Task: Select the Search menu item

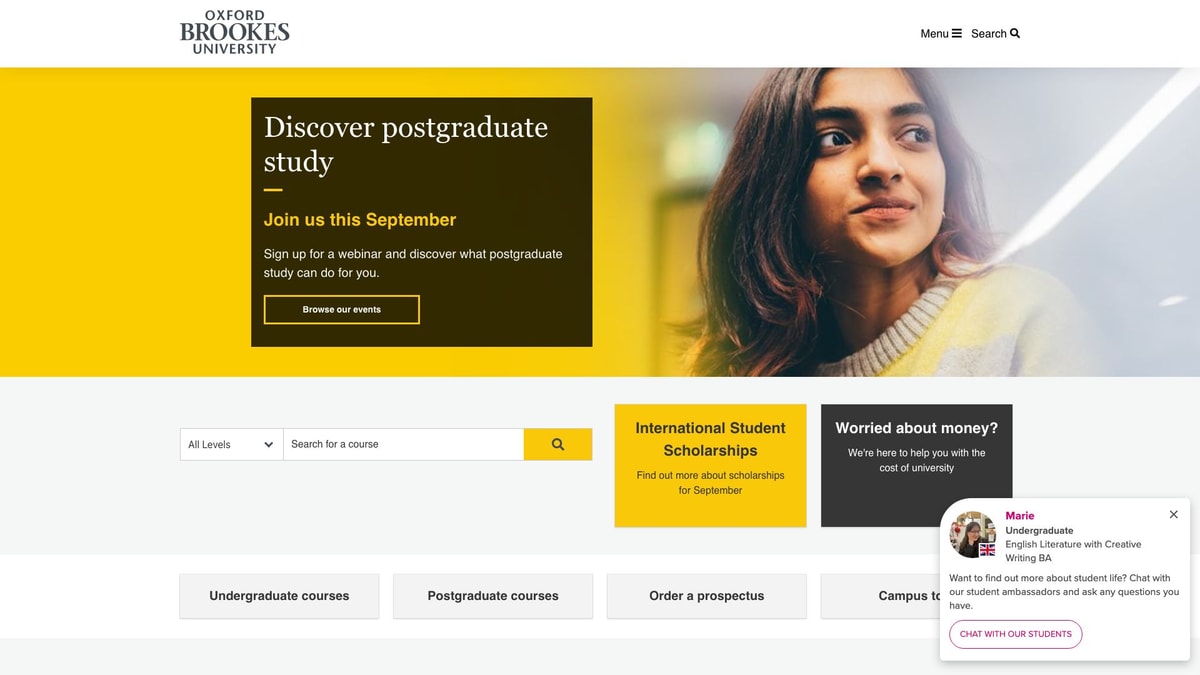Action: (990, 33)
